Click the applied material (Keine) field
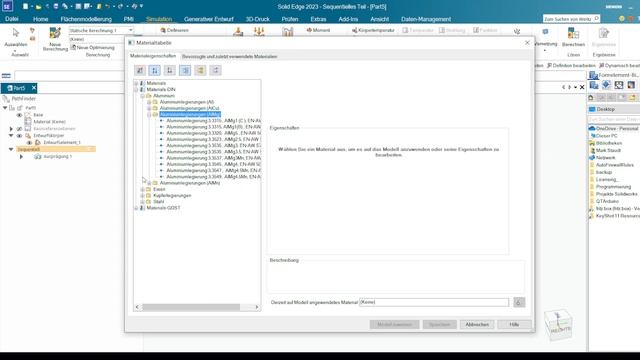 (x=434, y=302)
